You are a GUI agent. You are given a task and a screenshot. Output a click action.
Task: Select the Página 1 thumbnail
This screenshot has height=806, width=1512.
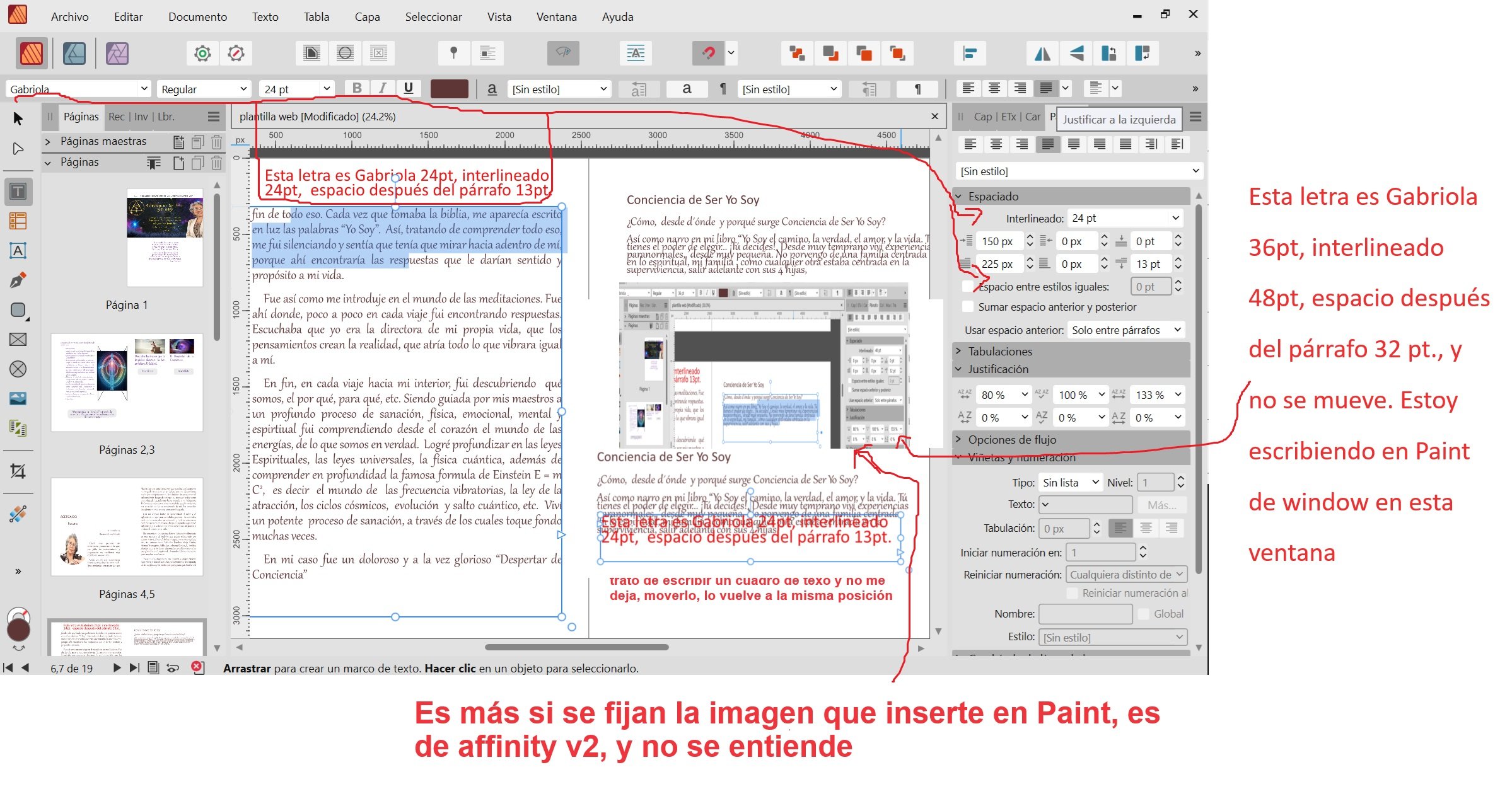(x=165, y=238)
